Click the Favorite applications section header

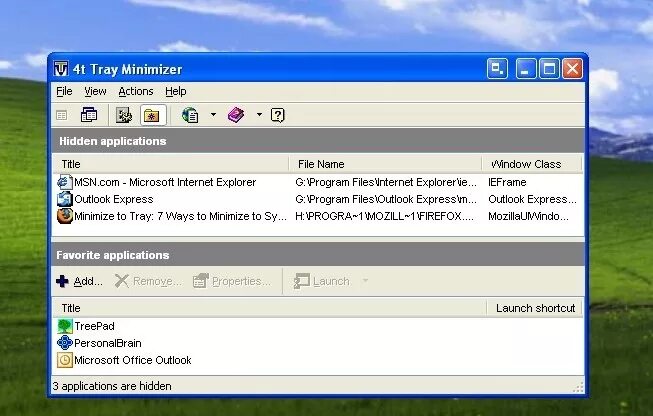318,255
